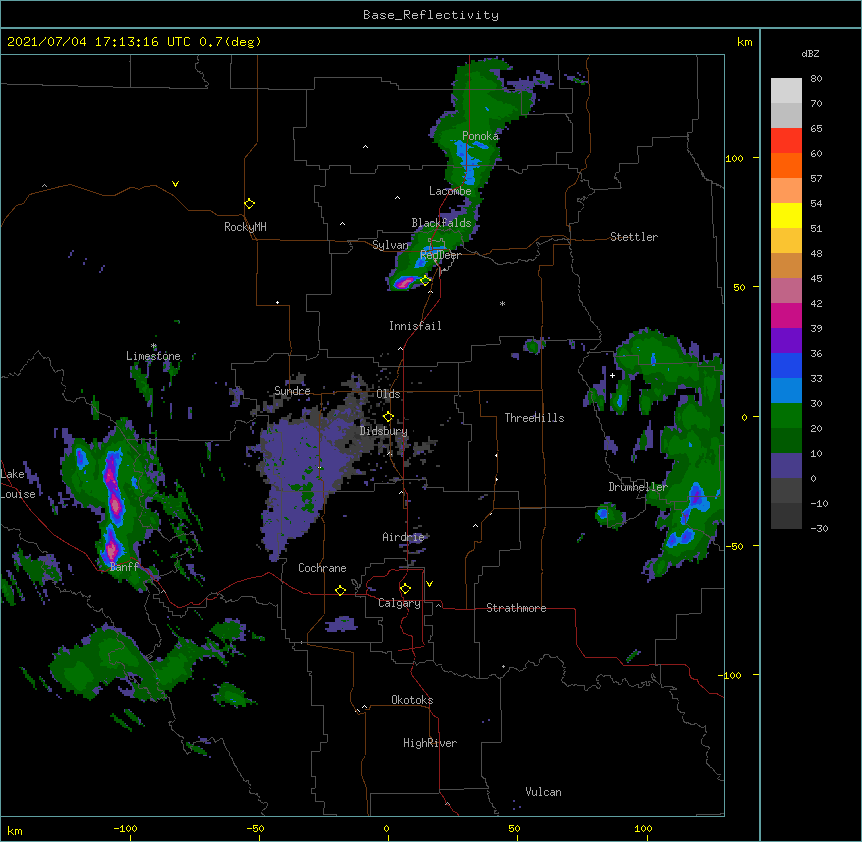Click the Banff label
The width and height of the screenshot is (862, 842).
[124, 567]
